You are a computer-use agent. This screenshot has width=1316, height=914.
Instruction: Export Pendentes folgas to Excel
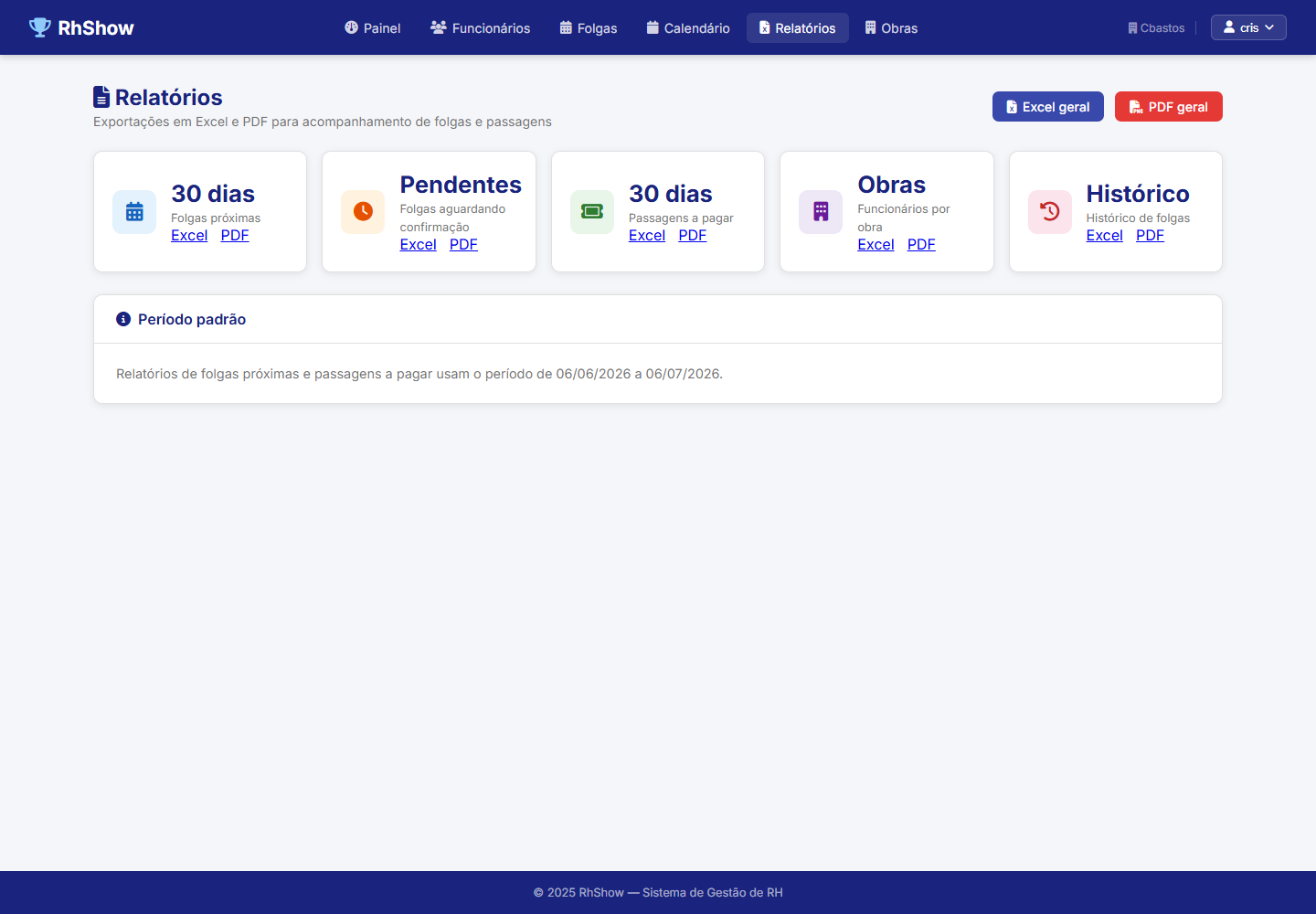click(419, 245)
